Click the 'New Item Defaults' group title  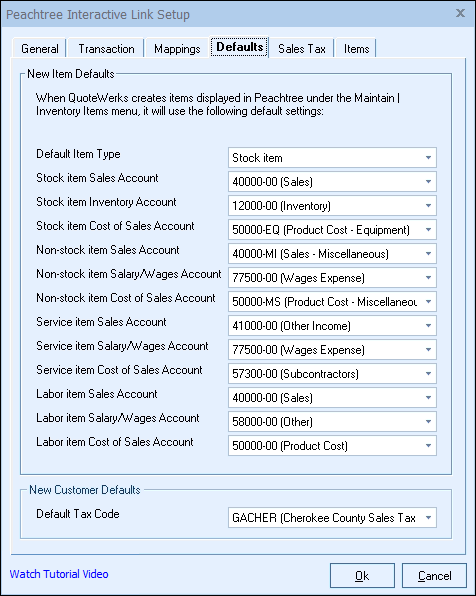(71, 74)
